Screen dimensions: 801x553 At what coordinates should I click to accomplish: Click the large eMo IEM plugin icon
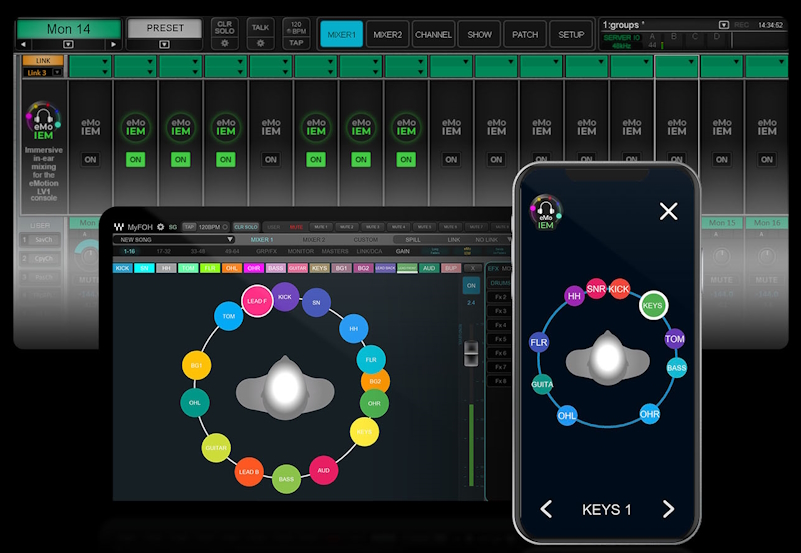click(x=44, y=125)
